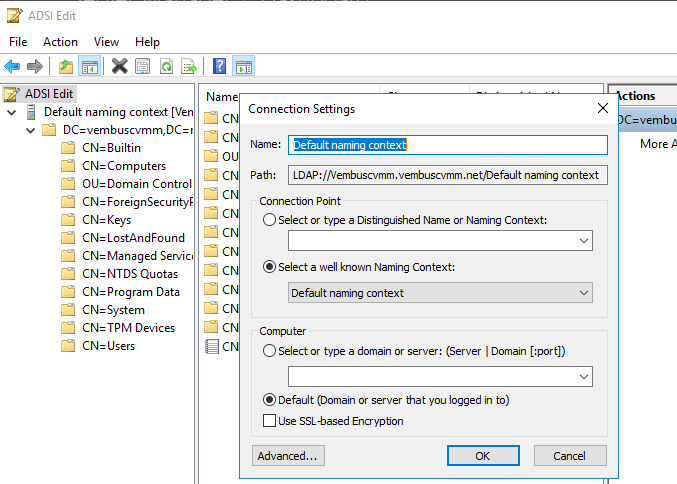Click the CN=NTDS Quotas folder icon

point(68,274)
